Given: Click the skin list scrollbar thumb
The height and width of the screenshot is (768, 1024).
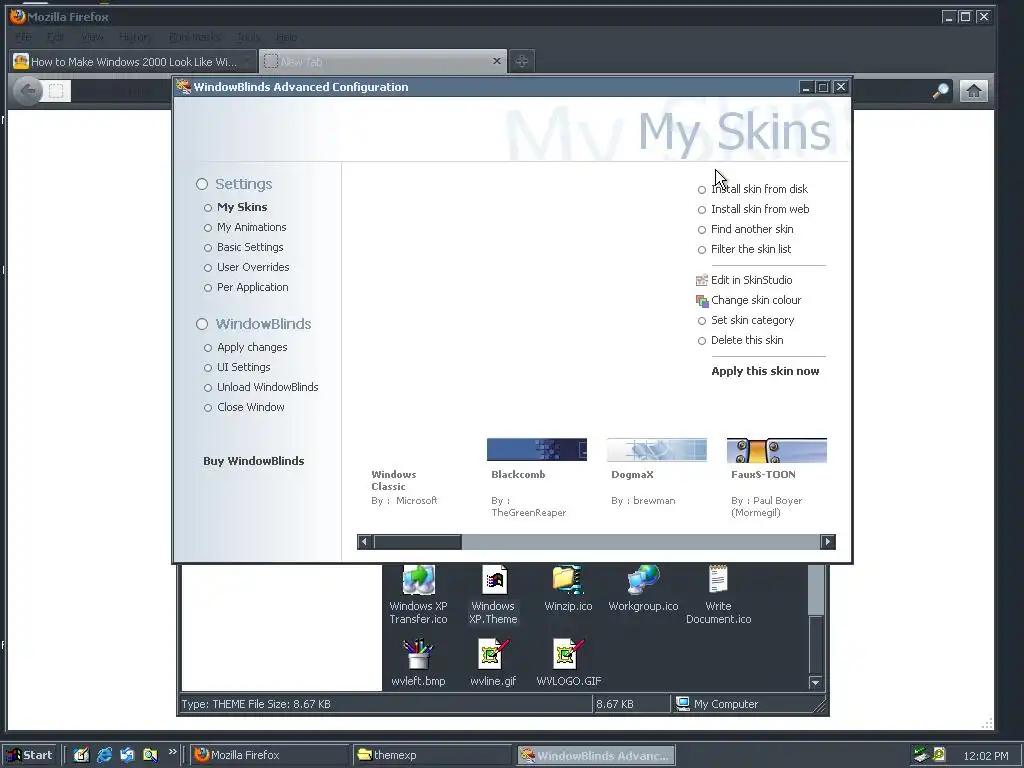Looking at the screenshot, I should (417, 541).
